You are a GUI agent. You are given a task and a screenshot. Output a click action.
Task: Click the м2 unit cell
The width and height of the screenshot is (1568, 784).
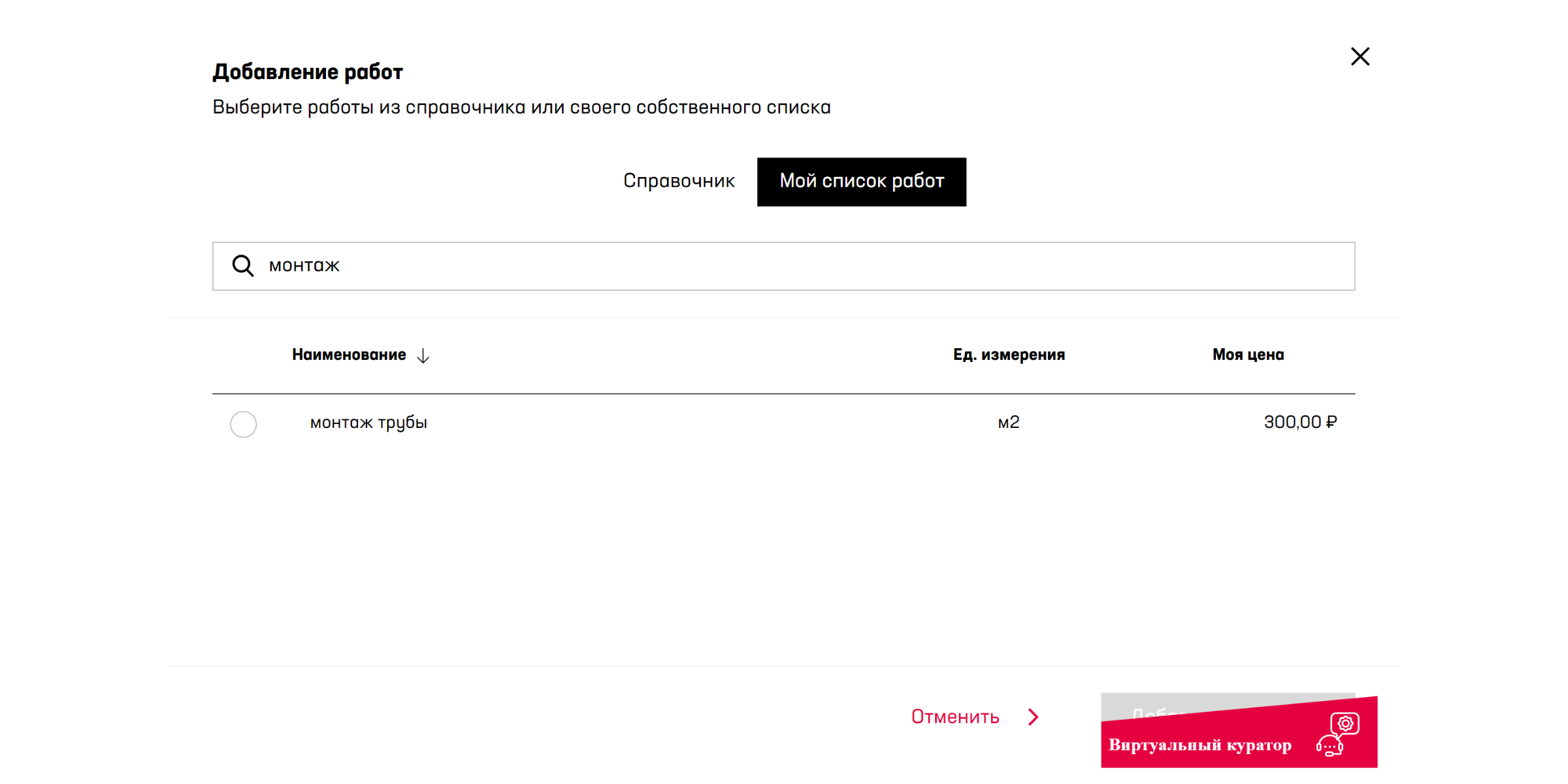pos(1008,423)
